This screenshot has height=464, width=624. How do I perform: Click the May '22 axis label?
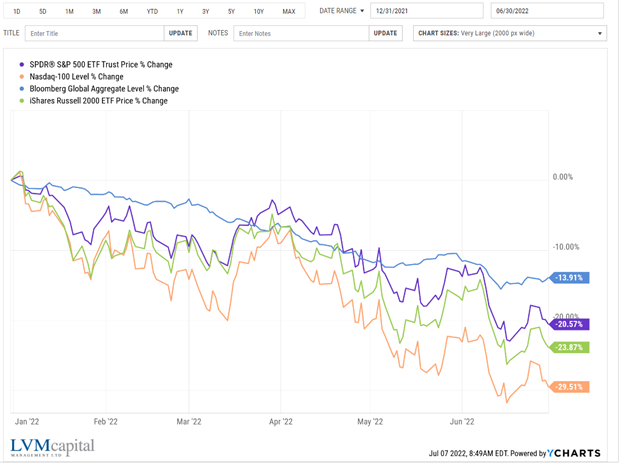pyautogui.click(x=370, y=422)
